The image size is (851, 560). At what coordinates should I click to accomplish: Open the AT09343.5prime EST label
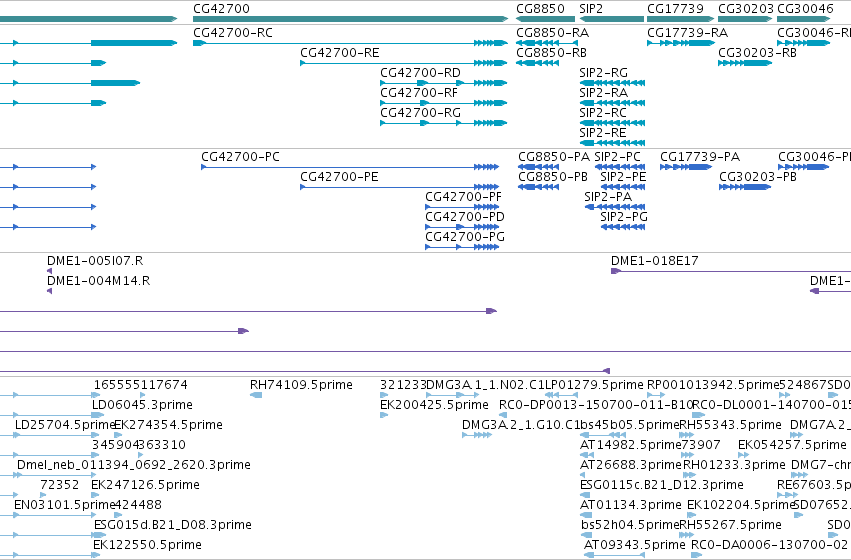(x=634, y=545)
